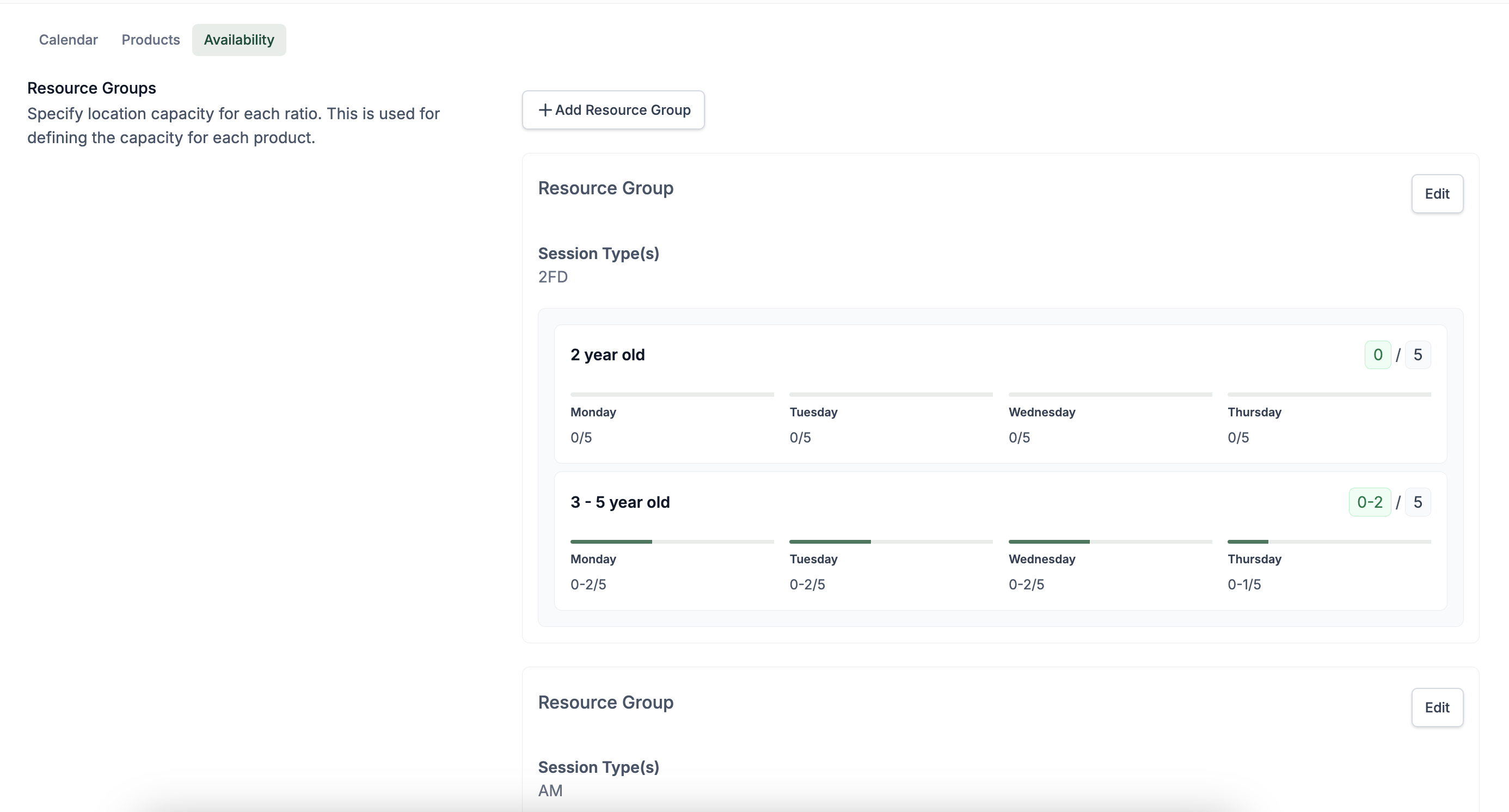Click Thursday label under 2 year old
1509x812 pixels.
tap(1254, 412)
